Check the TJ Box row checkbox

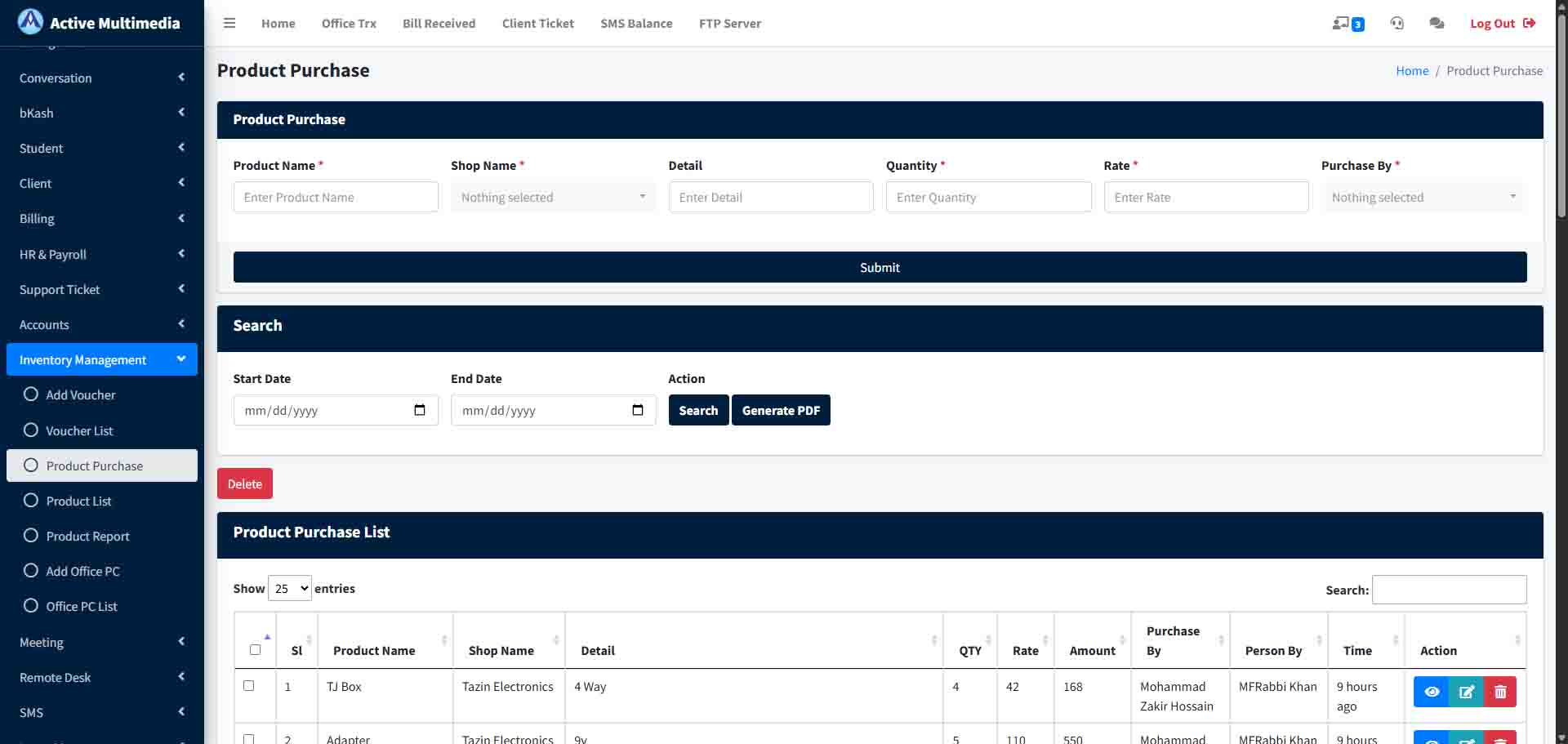click(x=248, y=686)
